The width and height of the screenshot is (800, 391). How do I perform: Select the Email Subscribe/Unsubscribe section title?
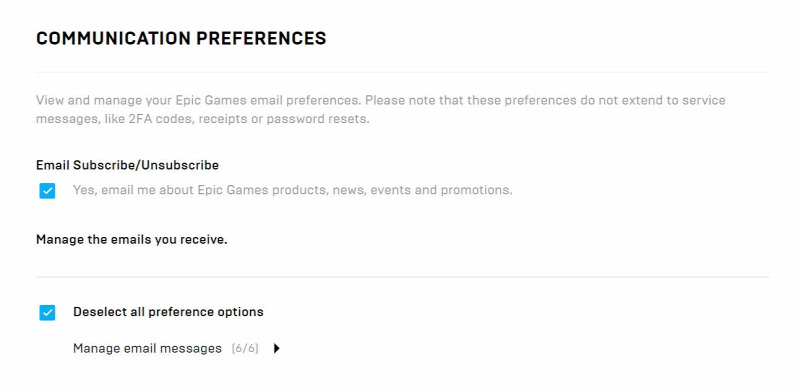pyautogui.click(x=127, y=165)
